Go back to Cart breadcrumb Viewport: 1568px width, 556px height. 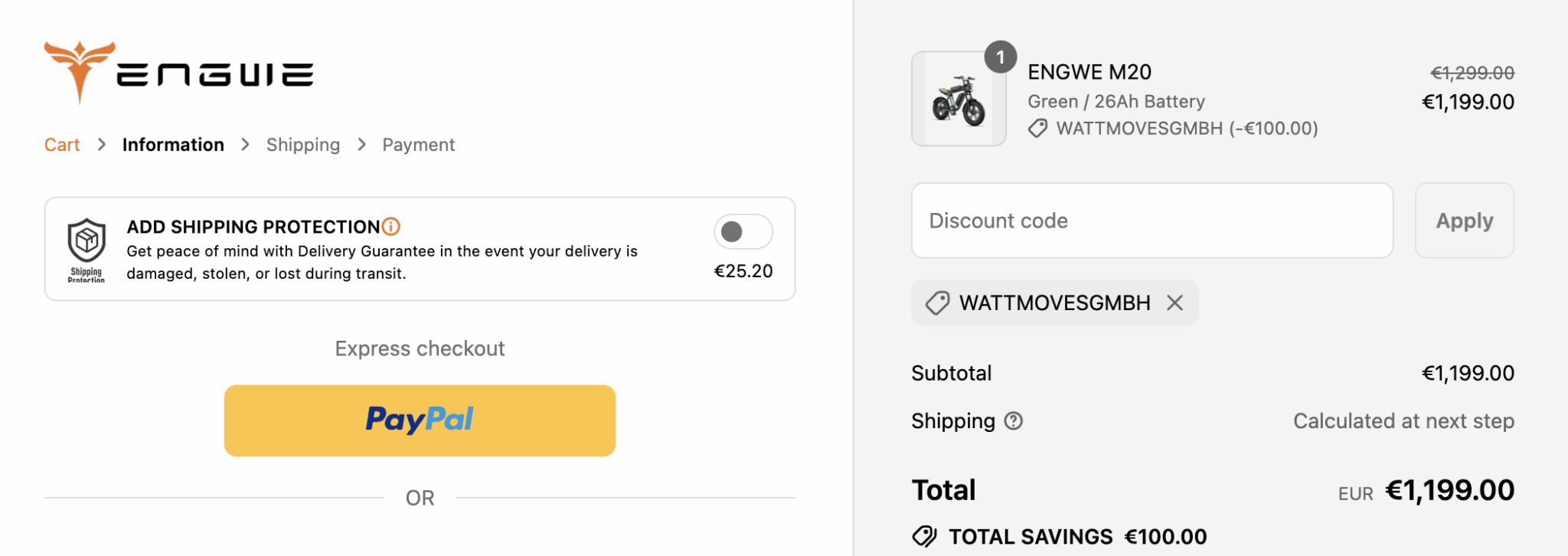pos(62,145)
